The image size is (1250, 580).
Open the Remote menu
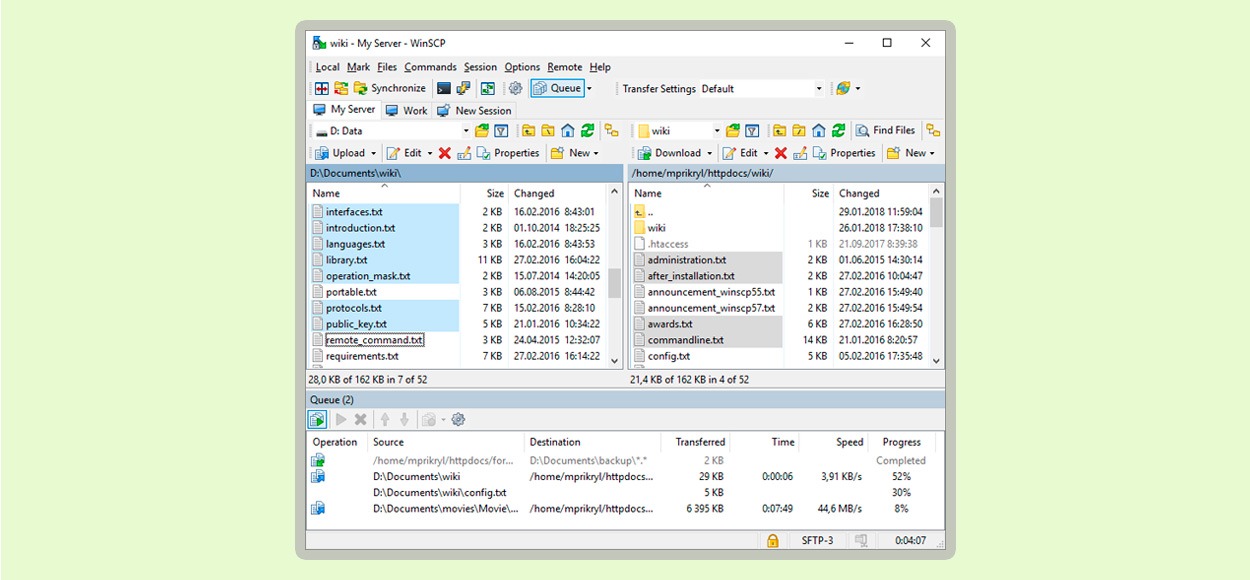coord(565,67)
